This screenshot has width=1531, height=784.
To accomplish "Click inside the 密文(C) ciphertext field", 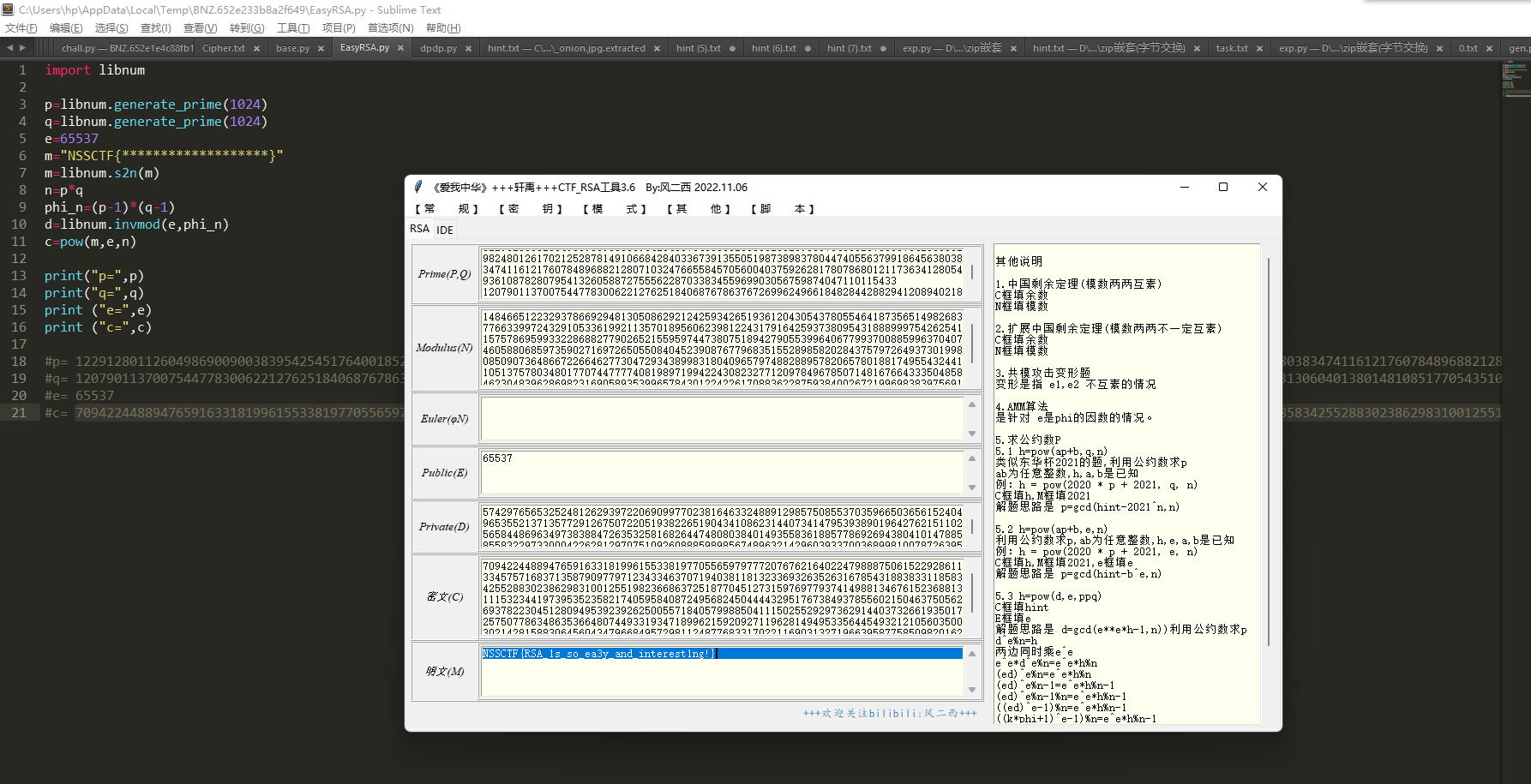I will (x=723, y=596).
